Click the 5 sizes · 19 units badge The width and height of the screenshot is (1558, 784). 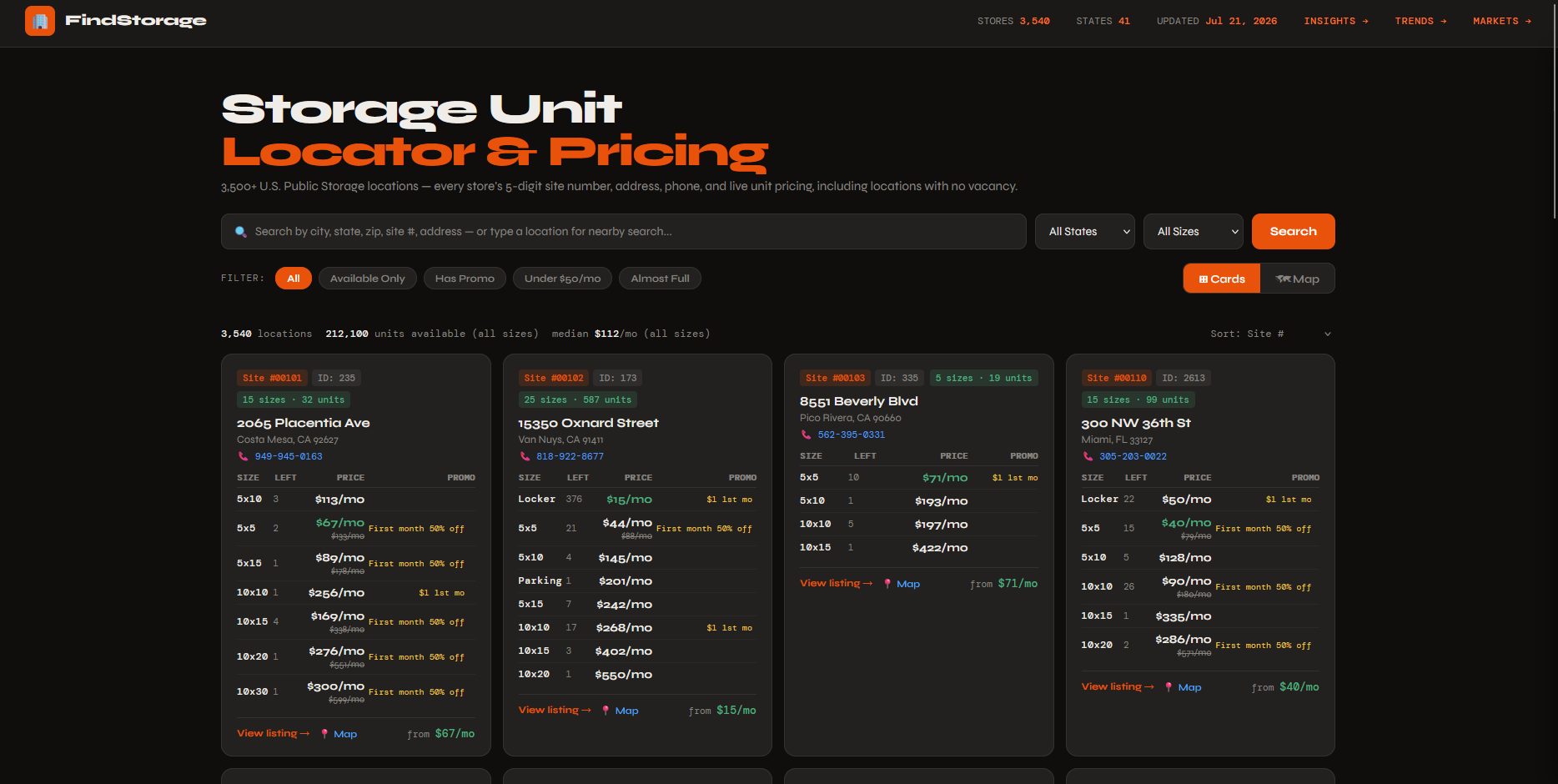click(x=983, y=378)
